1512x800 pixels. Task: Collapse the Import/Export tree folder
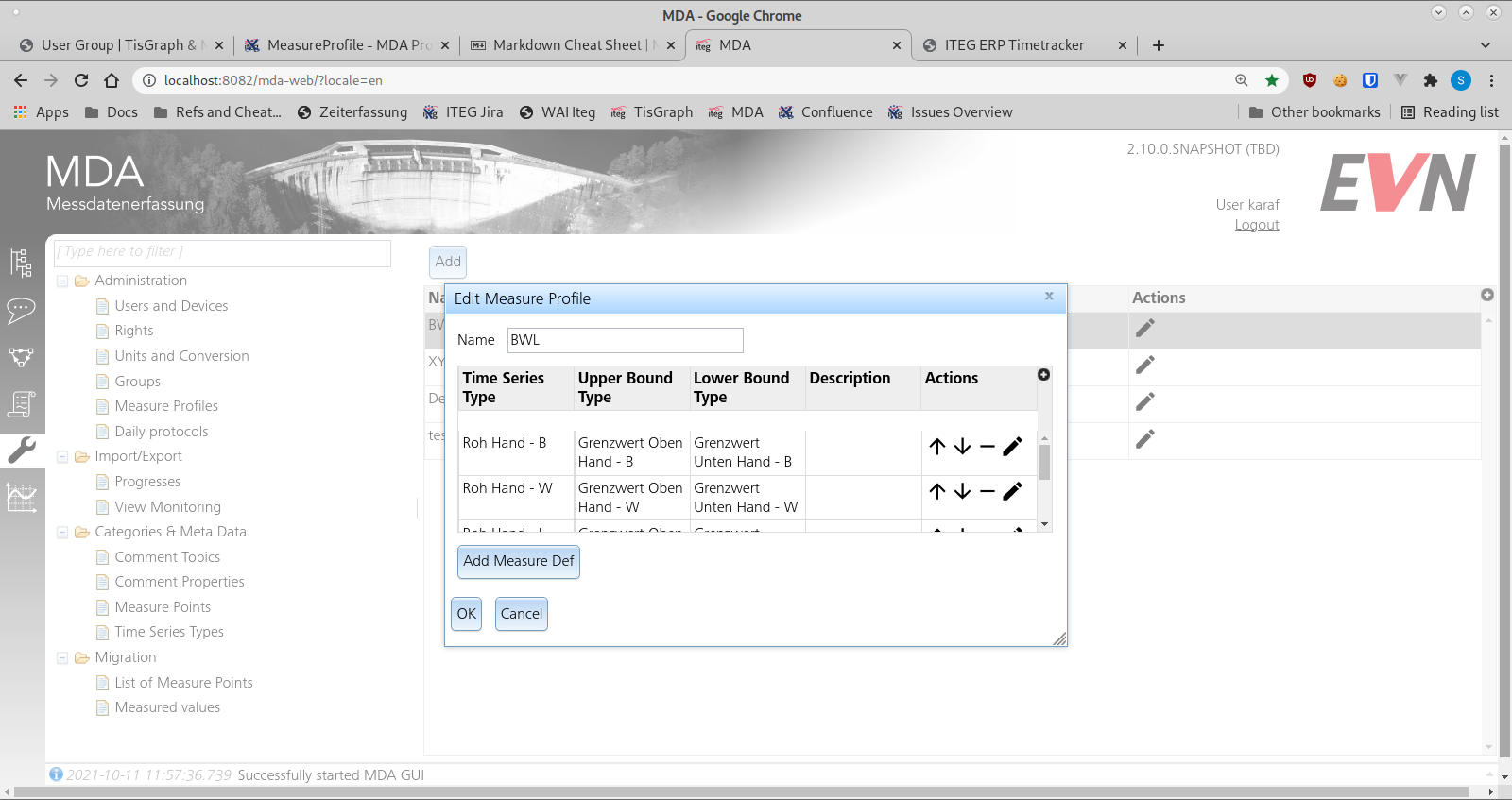pyautogui.click(x=62, y=457)
